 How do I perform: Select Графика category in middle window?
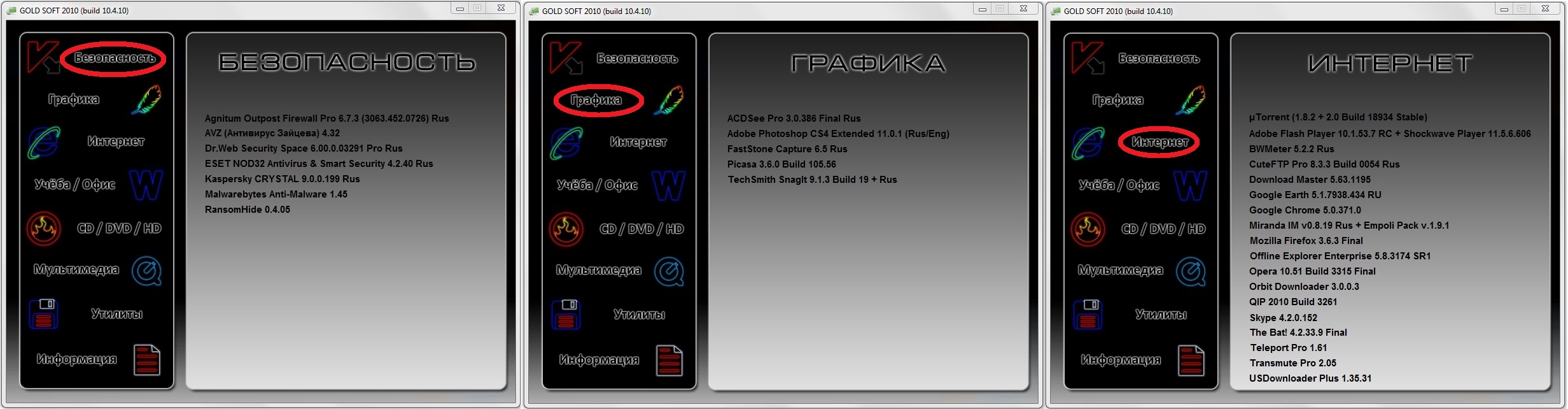(x=596, y=100)
